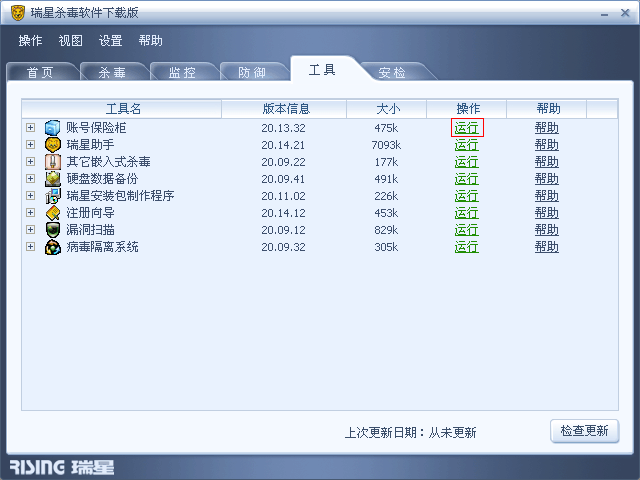Open the 视图 menu
The height and width of the screenshot is (480, 640).
click(x=71, y=41)
